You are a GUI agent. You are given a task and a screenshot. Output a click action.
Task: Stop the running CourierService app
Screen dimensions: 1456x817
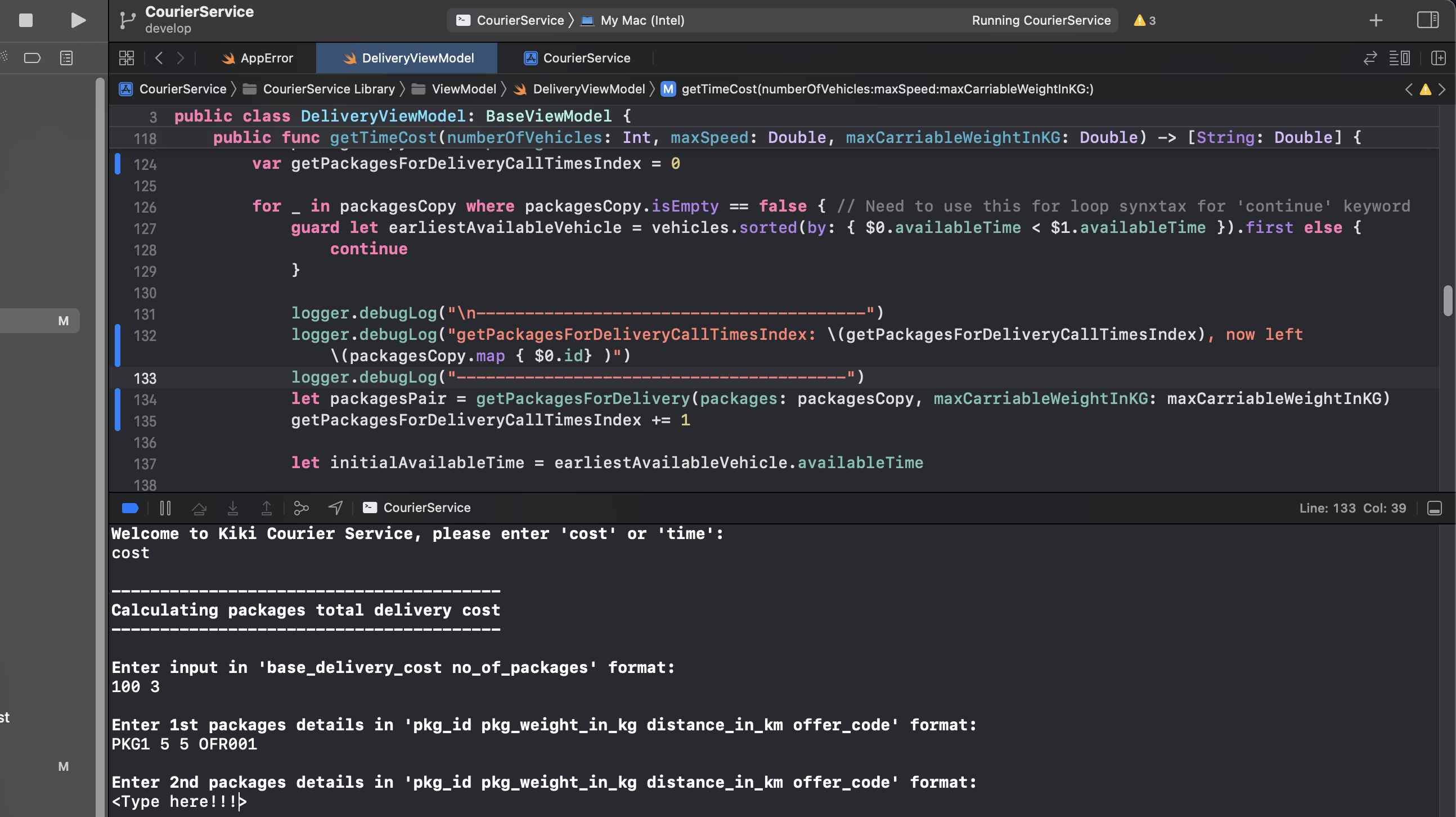[25, 20]
